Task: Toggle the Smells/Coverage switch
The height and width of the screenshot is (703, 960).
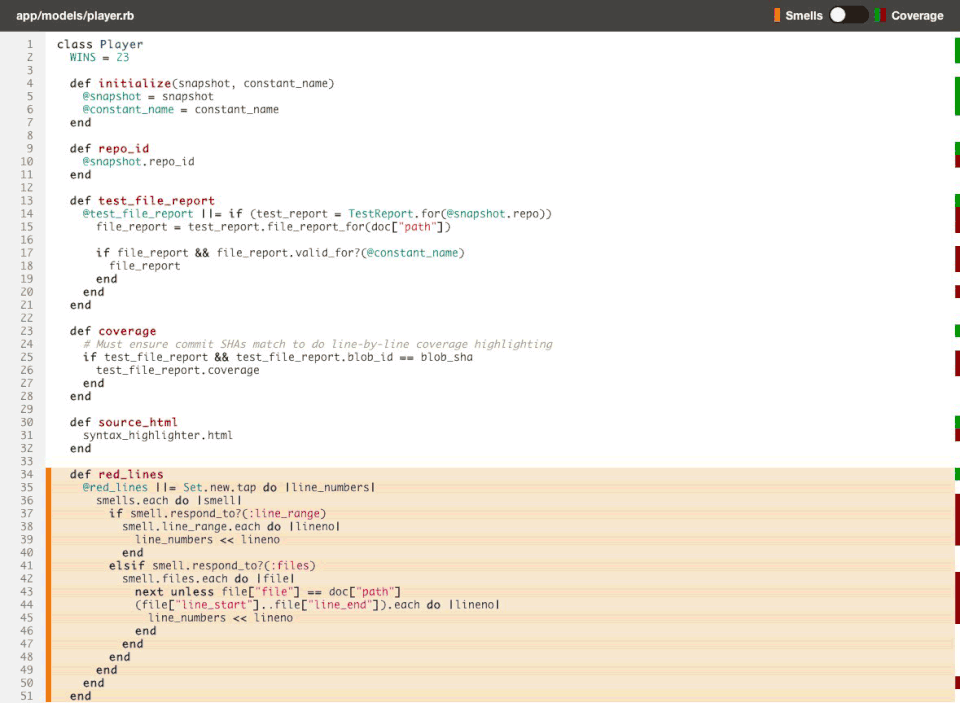Action: (x=849, y=15)
